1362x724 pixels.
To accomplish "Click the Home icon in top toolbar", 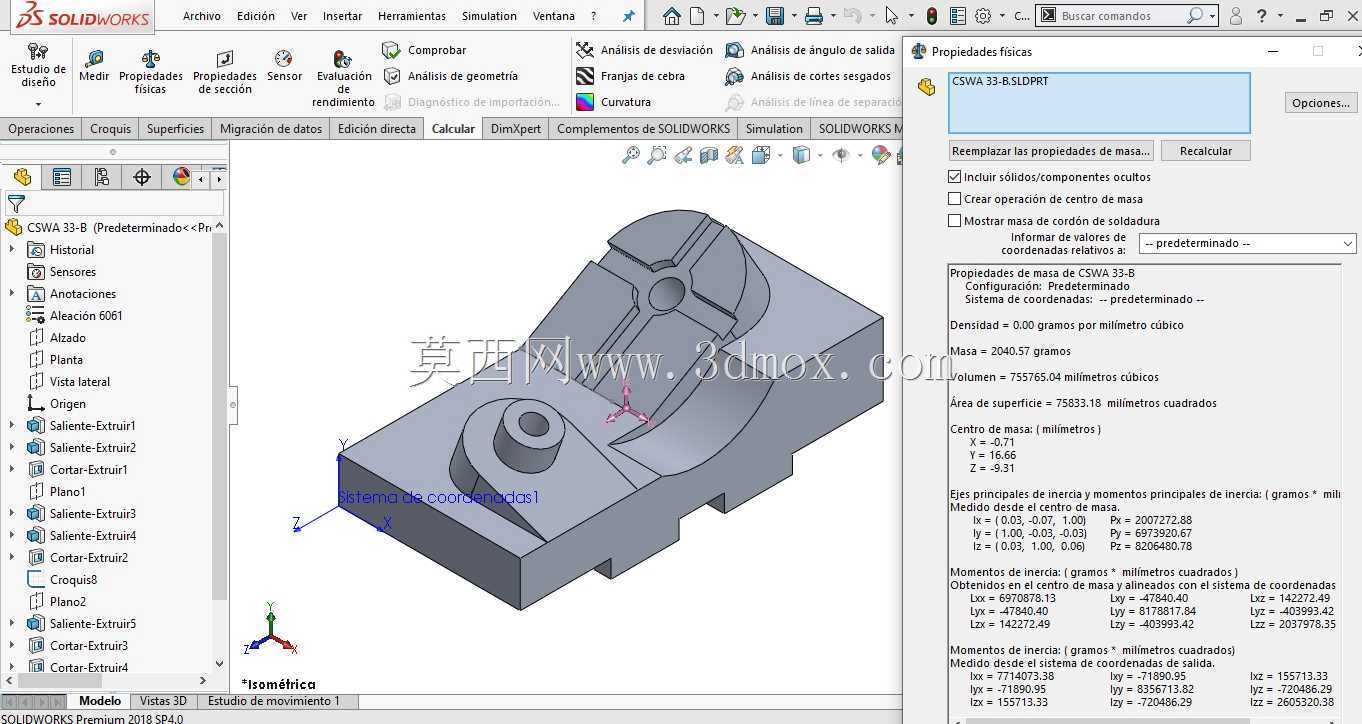I will pos(672,16).
